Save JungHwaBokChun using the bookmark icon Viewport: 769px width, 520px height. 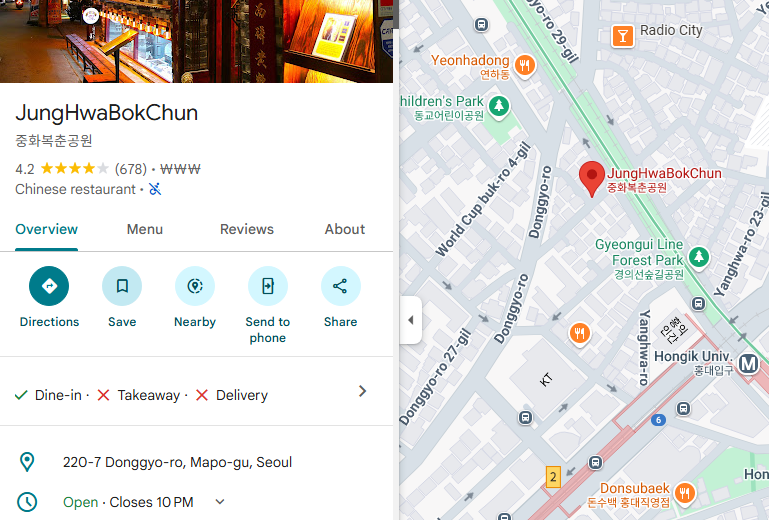122,286
